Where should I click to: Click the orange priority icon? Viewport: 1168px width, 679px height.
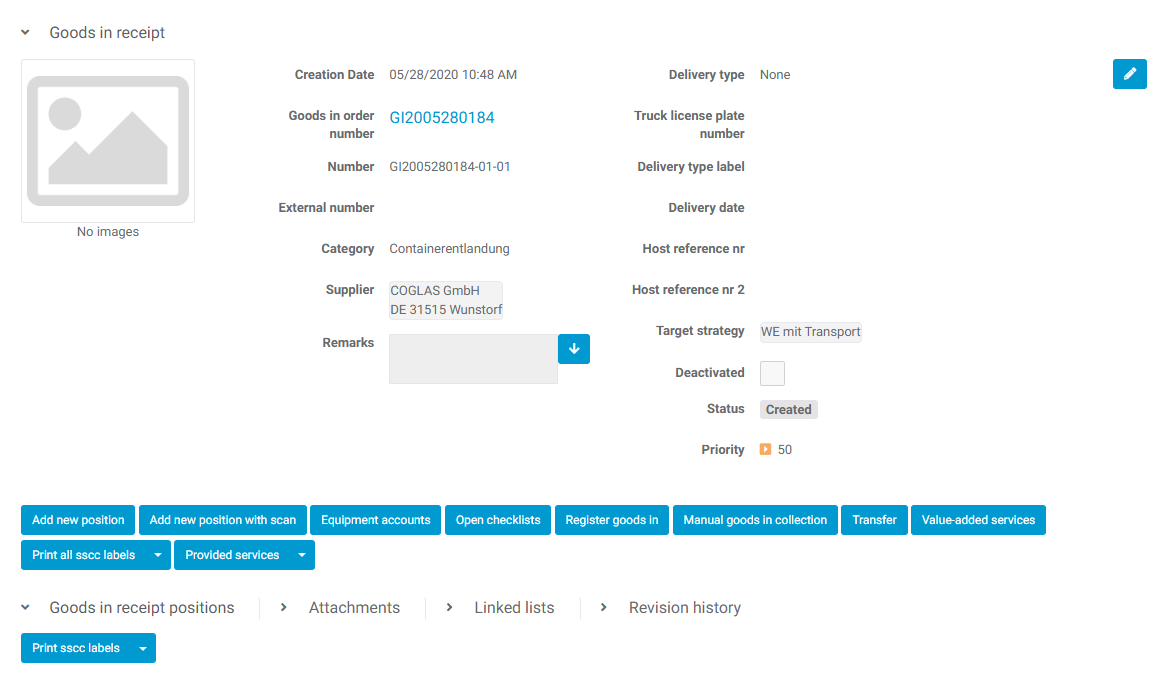[x=765, y=450]
